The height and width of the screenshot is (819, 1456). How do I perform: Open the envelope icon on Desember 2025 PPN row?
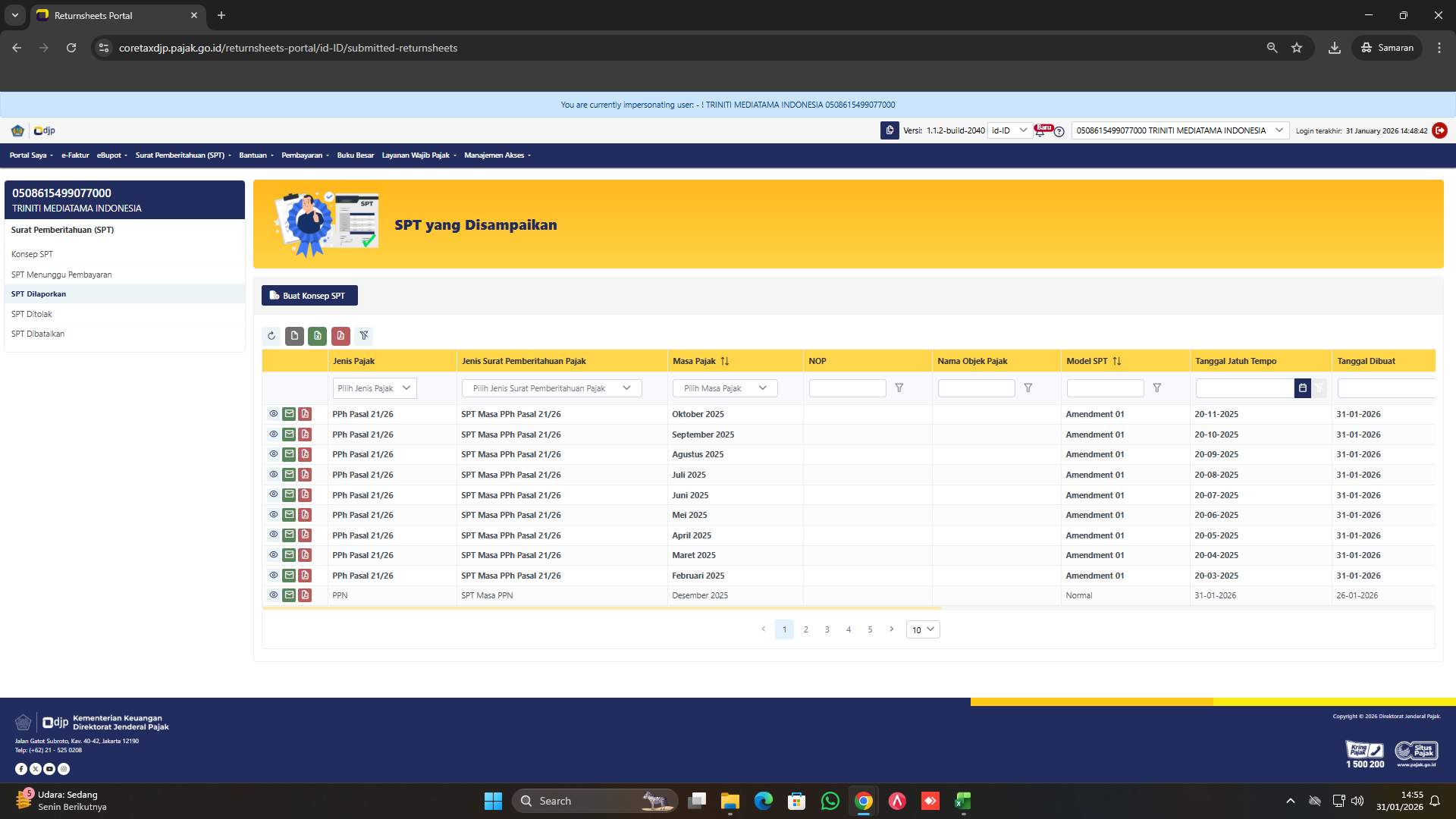tap(289, 595)
